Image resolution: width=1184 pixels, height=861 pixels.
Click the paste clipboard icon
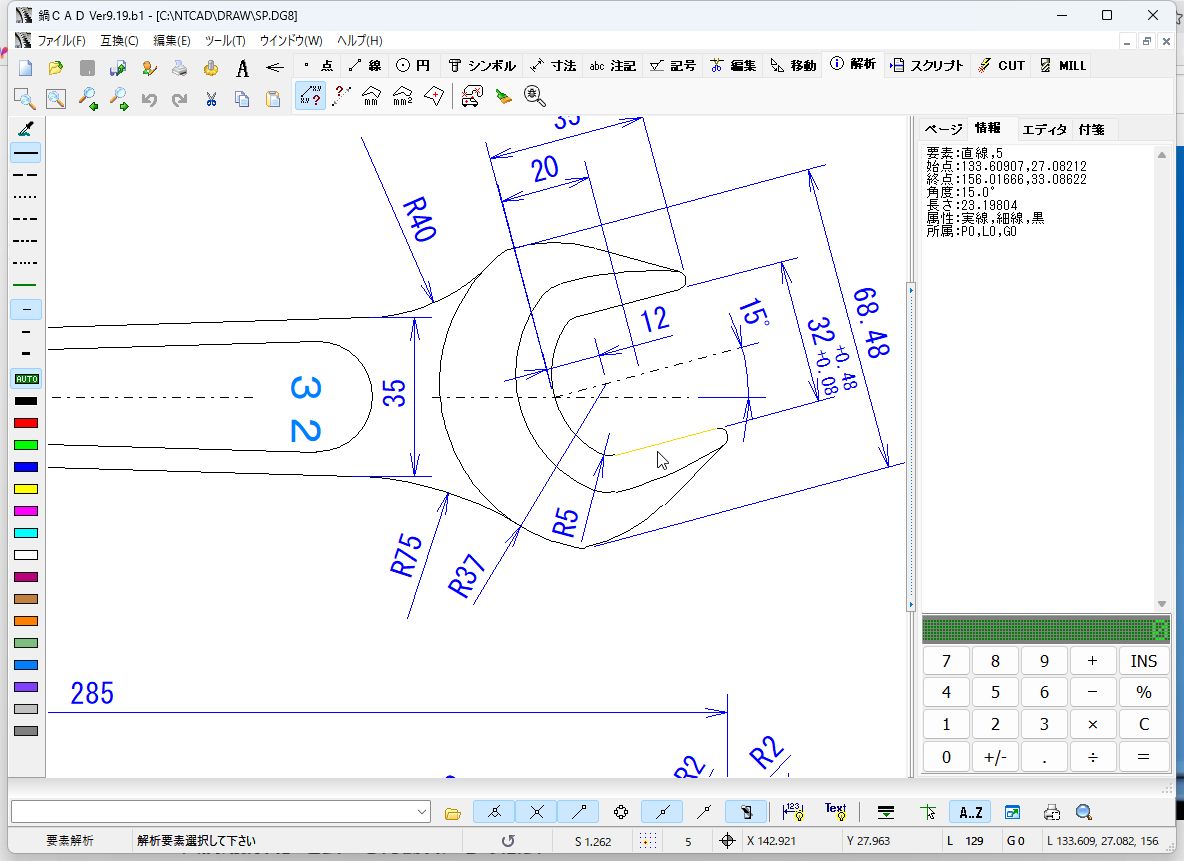tap(273, 98)
